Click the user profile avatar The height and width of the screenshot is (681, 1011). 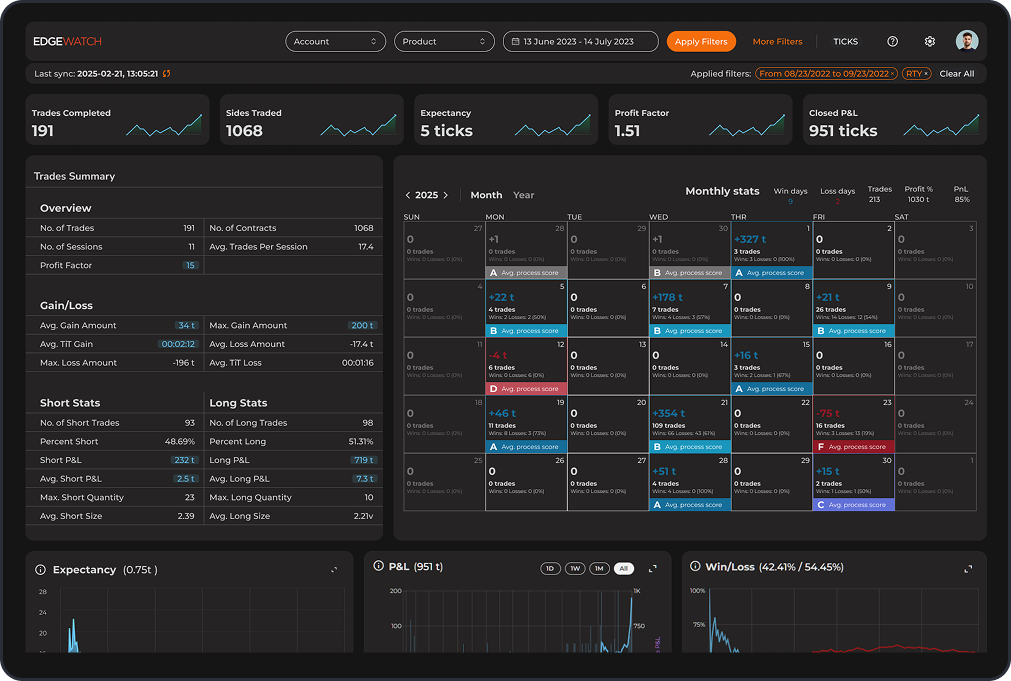[966, 41]
